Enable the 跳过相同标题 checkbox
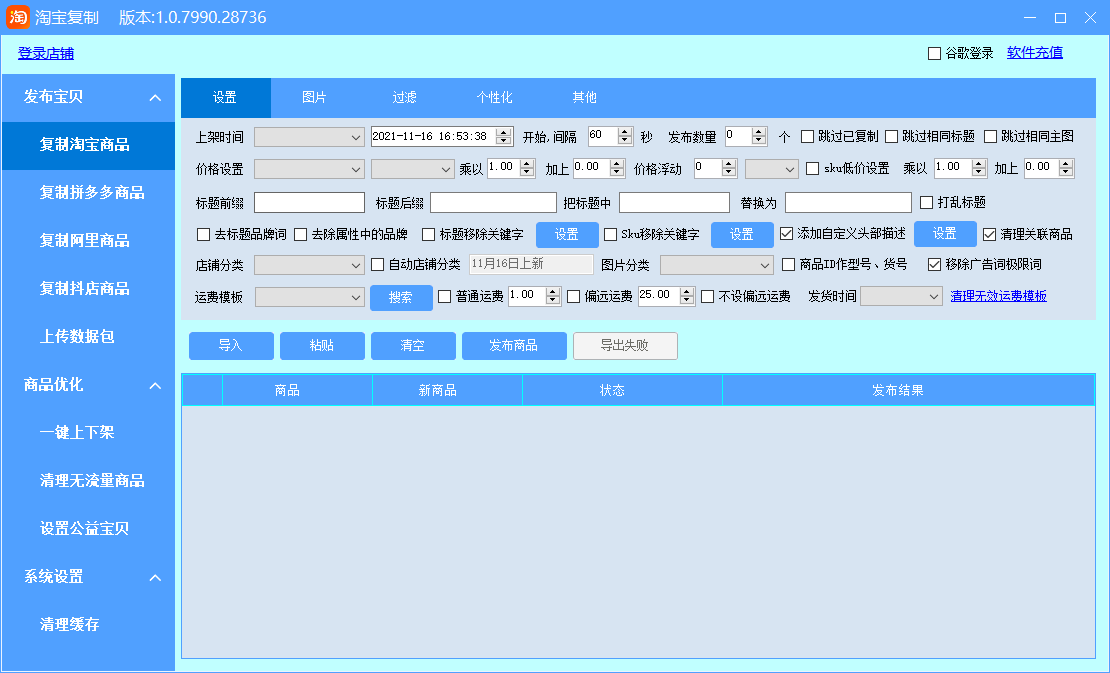1110x673 pixels. pyautogui.click(x=892, y=137)
